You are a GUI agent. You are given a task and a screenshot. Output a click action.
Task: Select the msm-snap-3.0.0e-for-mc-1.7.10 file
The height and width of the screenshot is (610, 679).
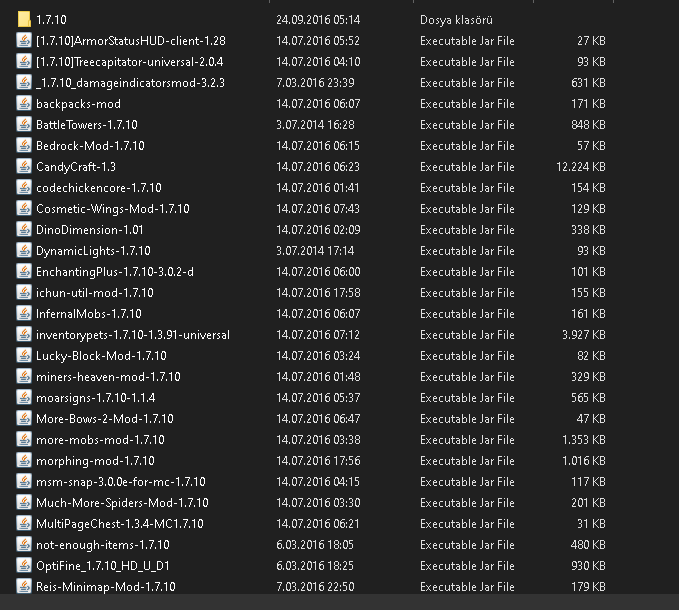pos(120,482)
